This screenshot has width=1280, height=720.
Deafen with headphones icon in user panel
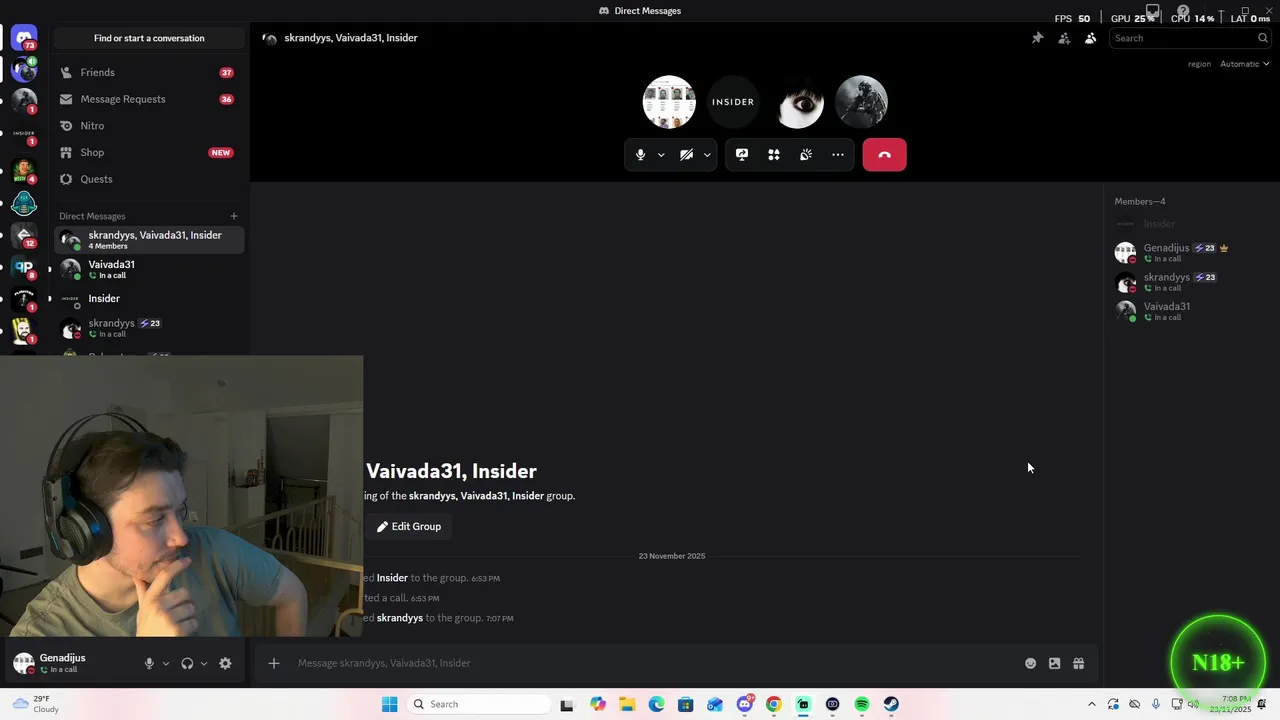tap(187, 663)
